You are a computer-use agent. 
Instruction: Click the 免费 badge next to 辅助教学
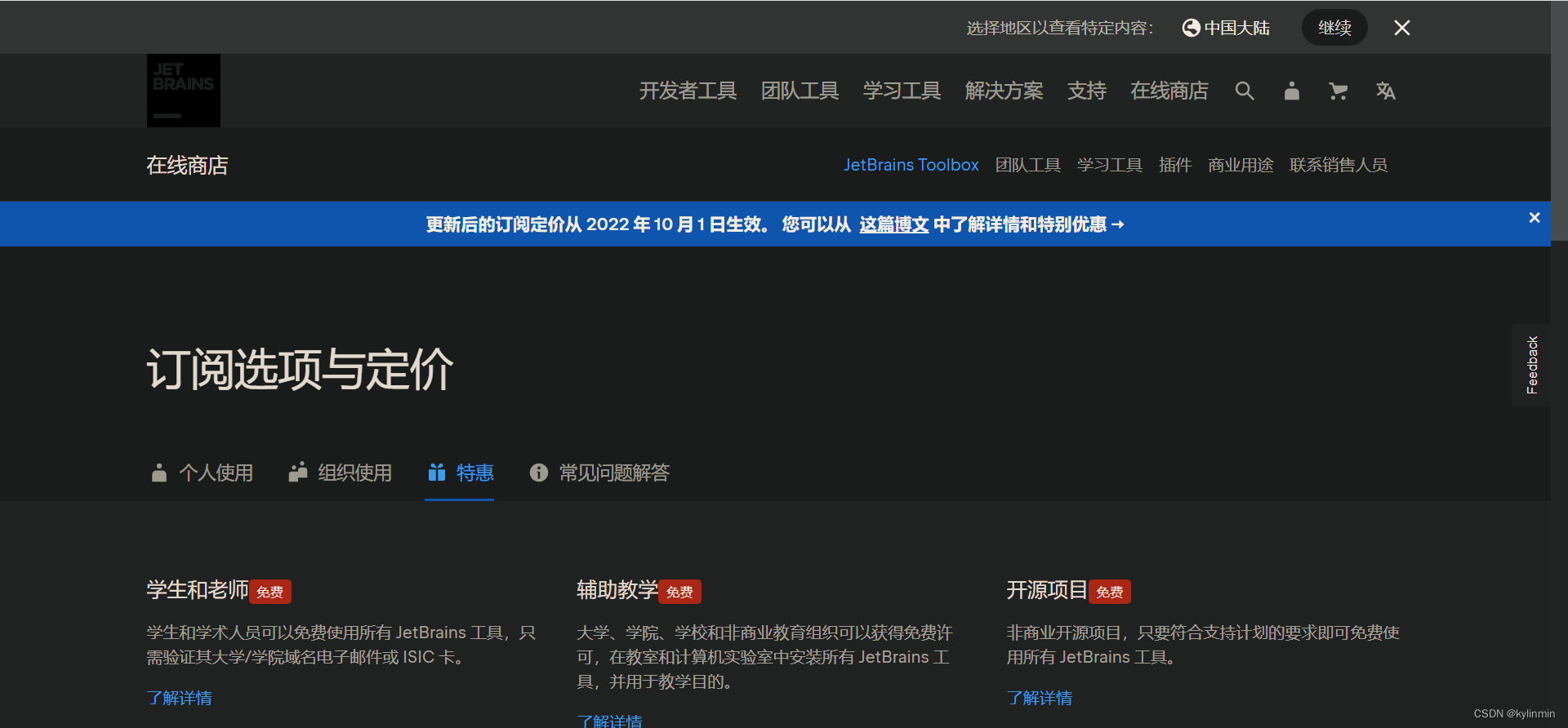click(x=679, y=592)
